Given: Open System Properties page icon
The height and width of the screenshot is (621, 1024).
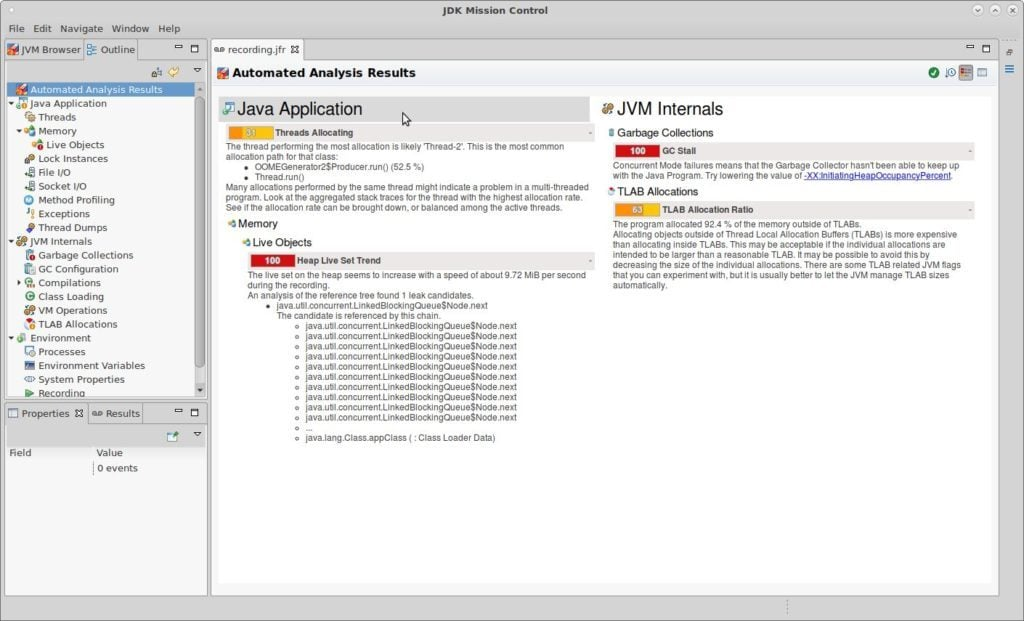Looking at the screenshot, I should (29, 379).
